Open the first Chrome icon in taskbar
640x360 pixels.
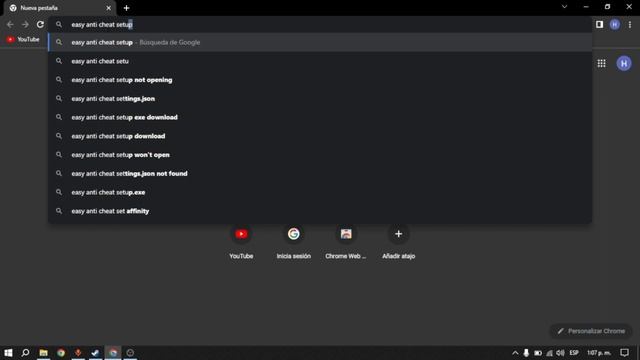61,353
